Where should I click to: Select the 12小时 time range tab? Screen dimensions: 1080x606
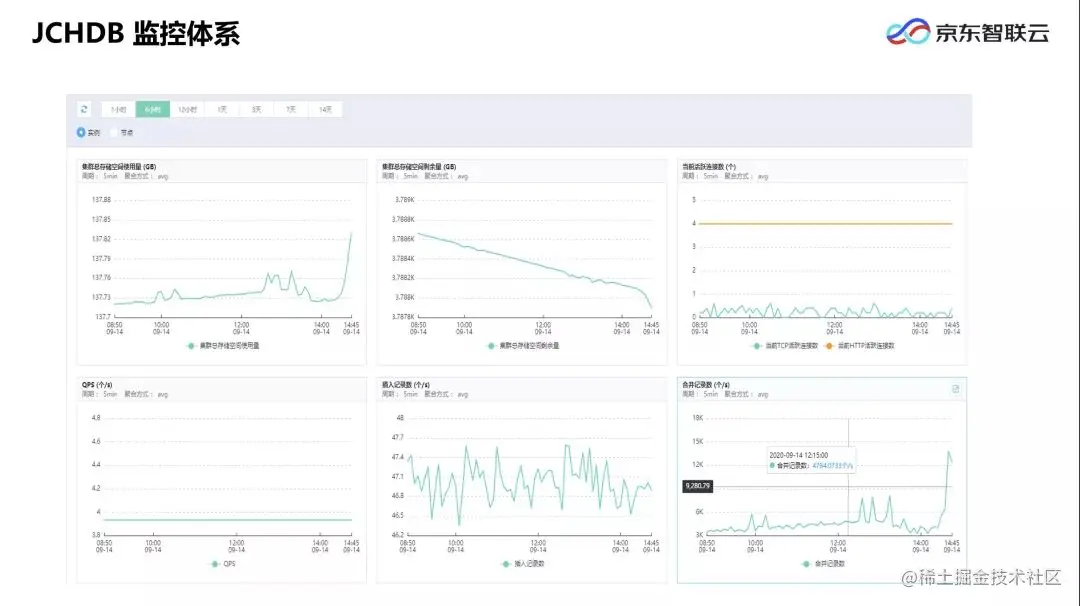187,109
